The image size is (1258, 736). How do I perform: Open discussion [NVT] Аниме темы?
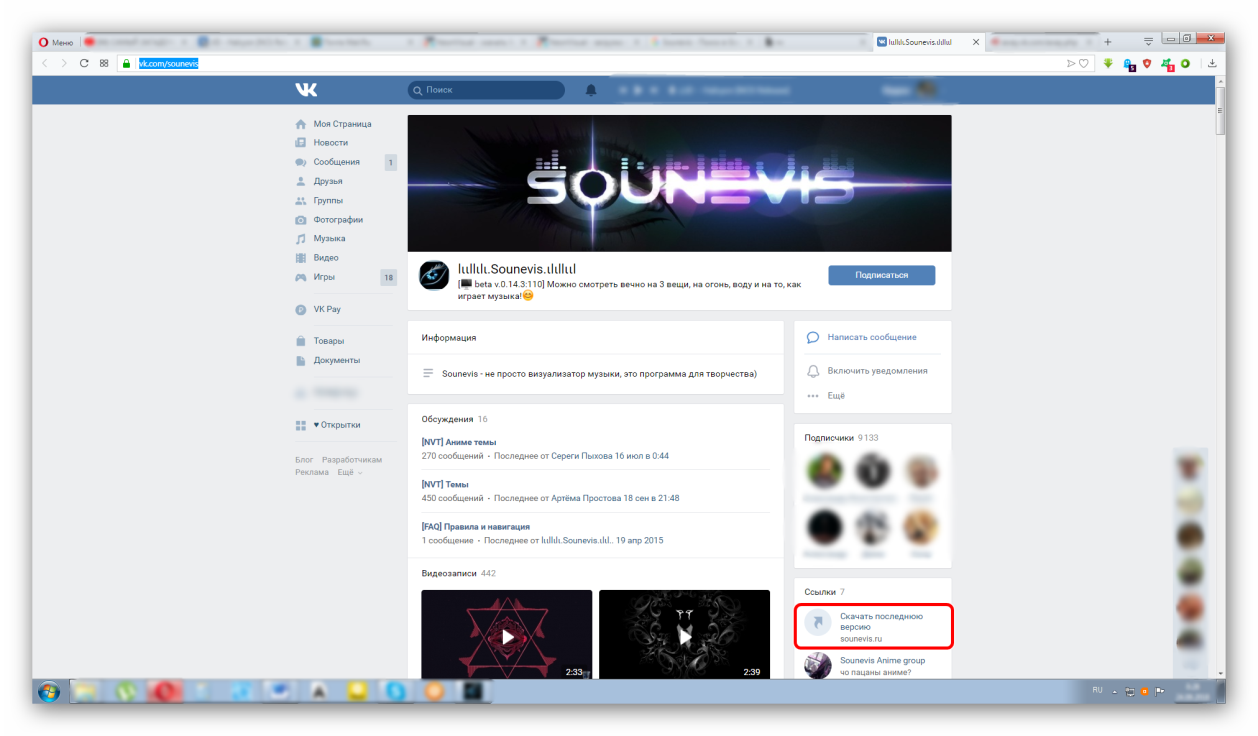(x=459, y=442)
